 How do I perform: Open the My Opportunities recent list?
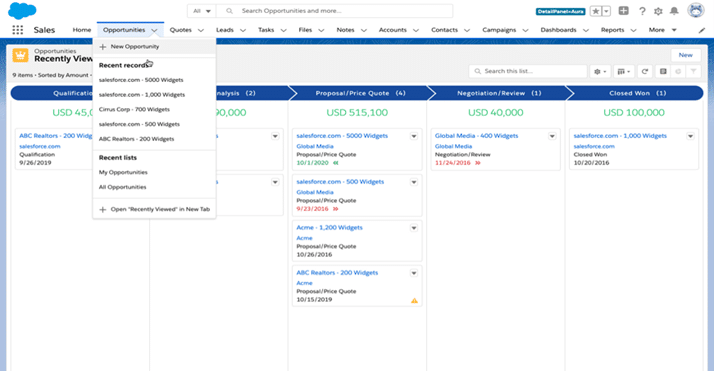(123, 173)
